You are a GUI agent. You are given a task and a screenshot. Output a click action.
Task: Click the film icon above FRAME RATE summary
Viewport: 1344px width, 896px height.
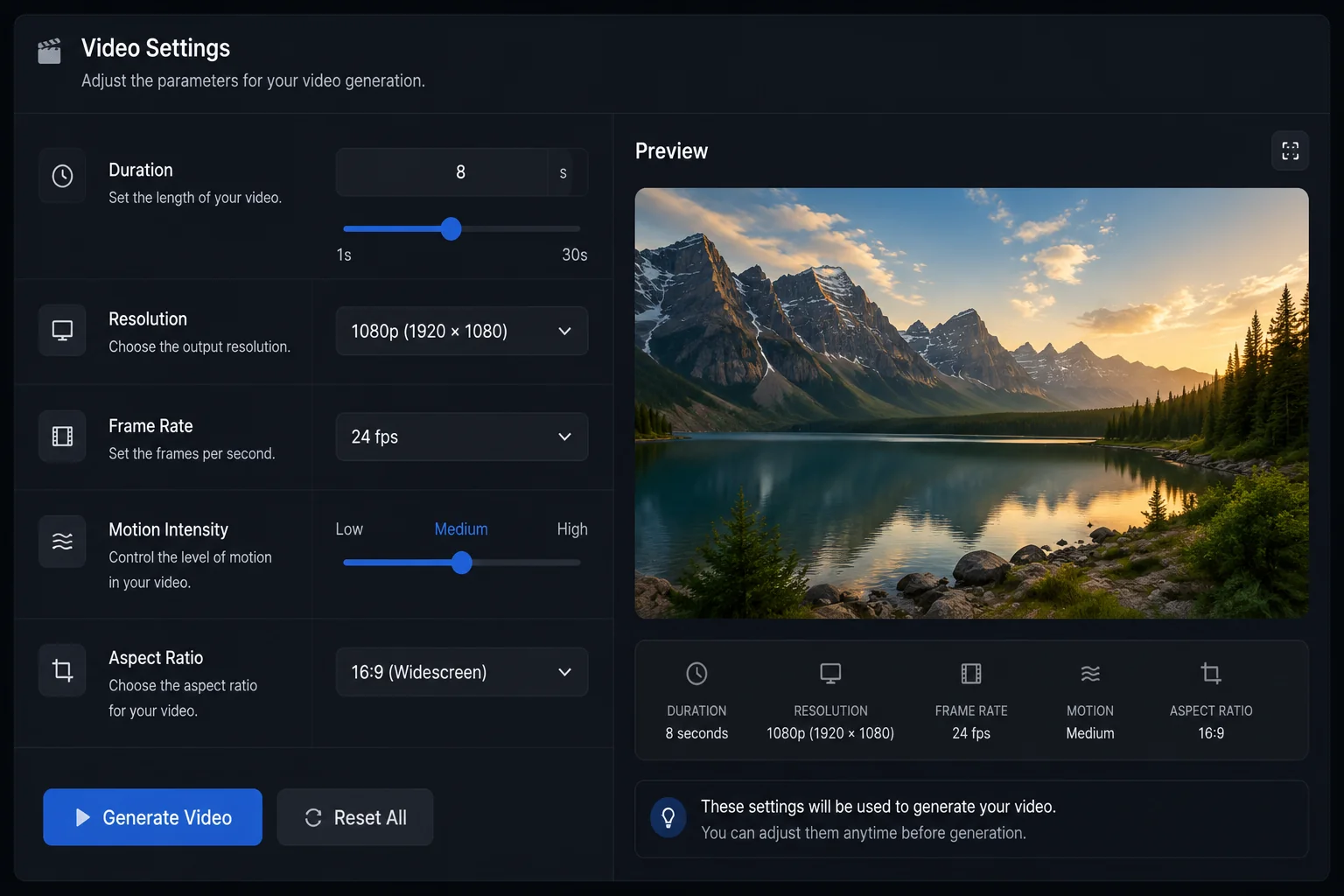click(x=971, y=673)
